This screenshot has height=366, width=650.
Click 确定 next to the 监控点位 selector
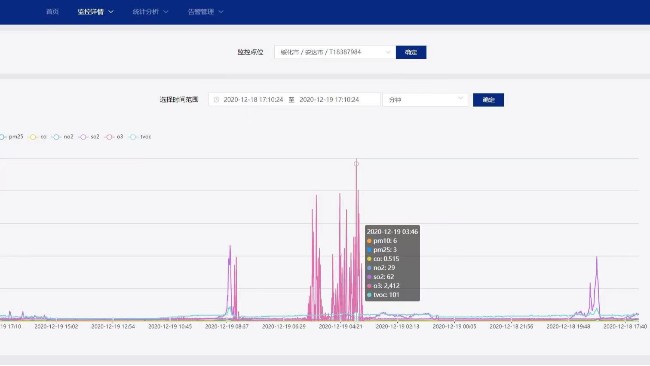[x=411, y=52]
